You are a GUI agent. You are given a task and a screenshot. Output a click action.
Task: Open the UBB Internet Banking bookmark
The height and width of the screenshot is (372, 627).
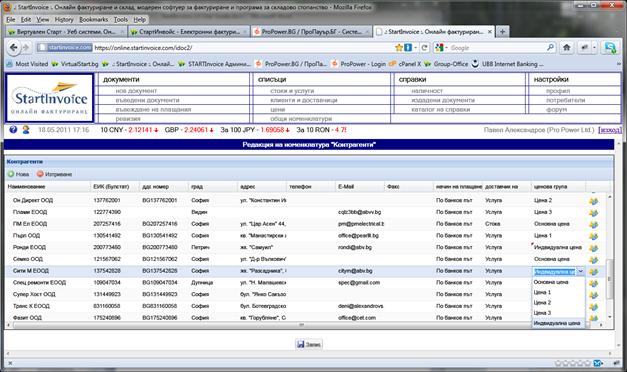pos(507,64)
